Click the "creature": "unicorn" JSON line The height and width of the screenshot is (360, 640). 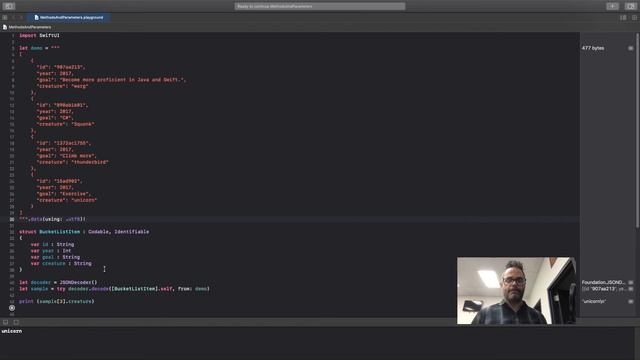pyautogui.click(x=67, y=200)
